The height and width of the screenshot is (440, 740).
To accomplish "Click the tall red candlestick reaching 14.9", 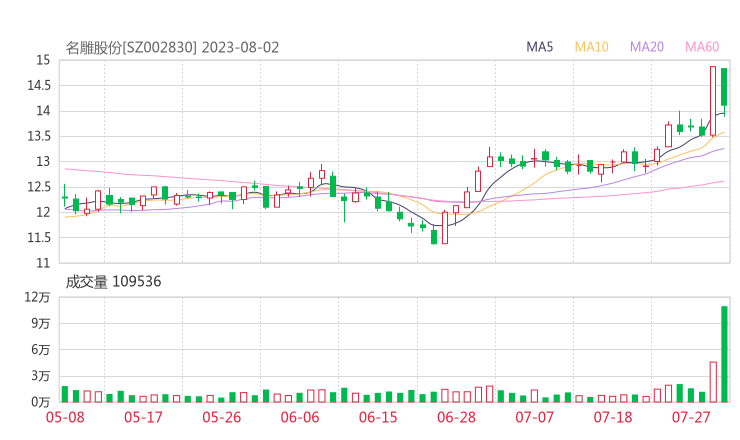I will (713, 101).
